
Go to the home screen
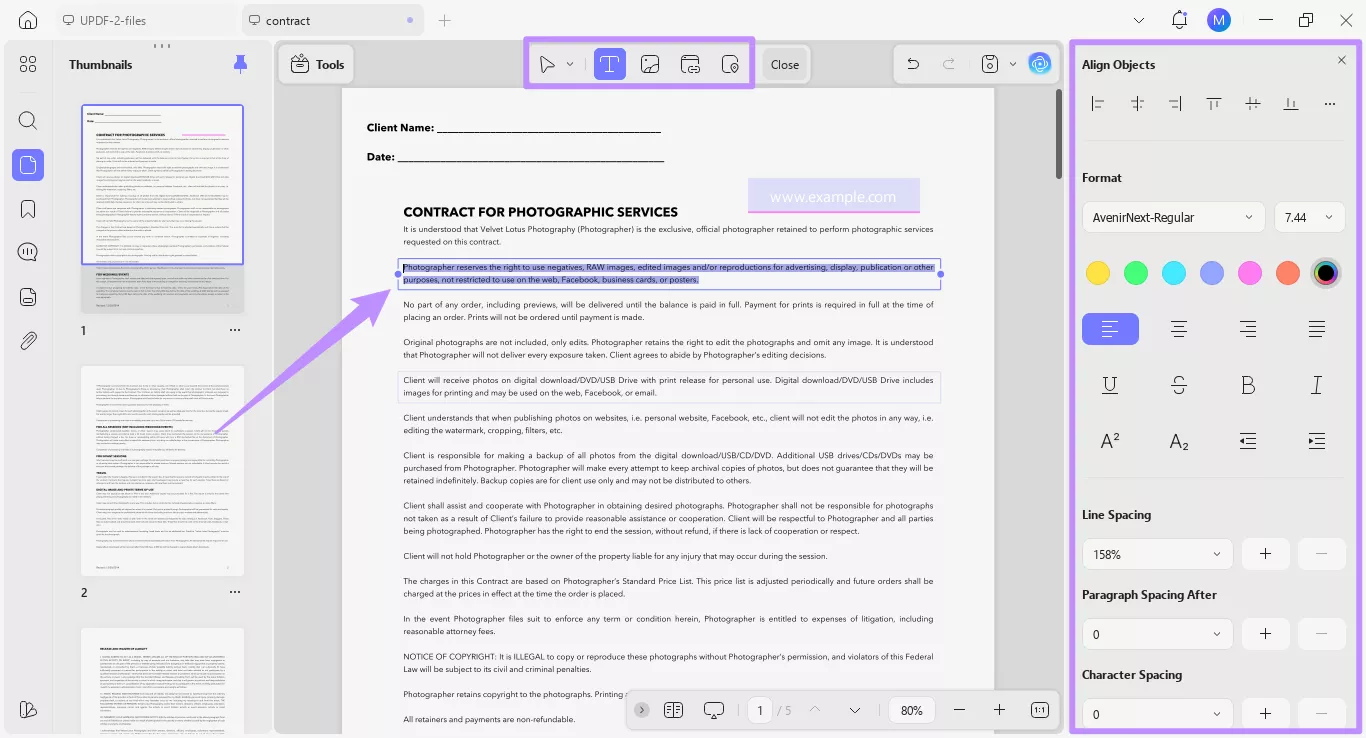tap(28, 20)
